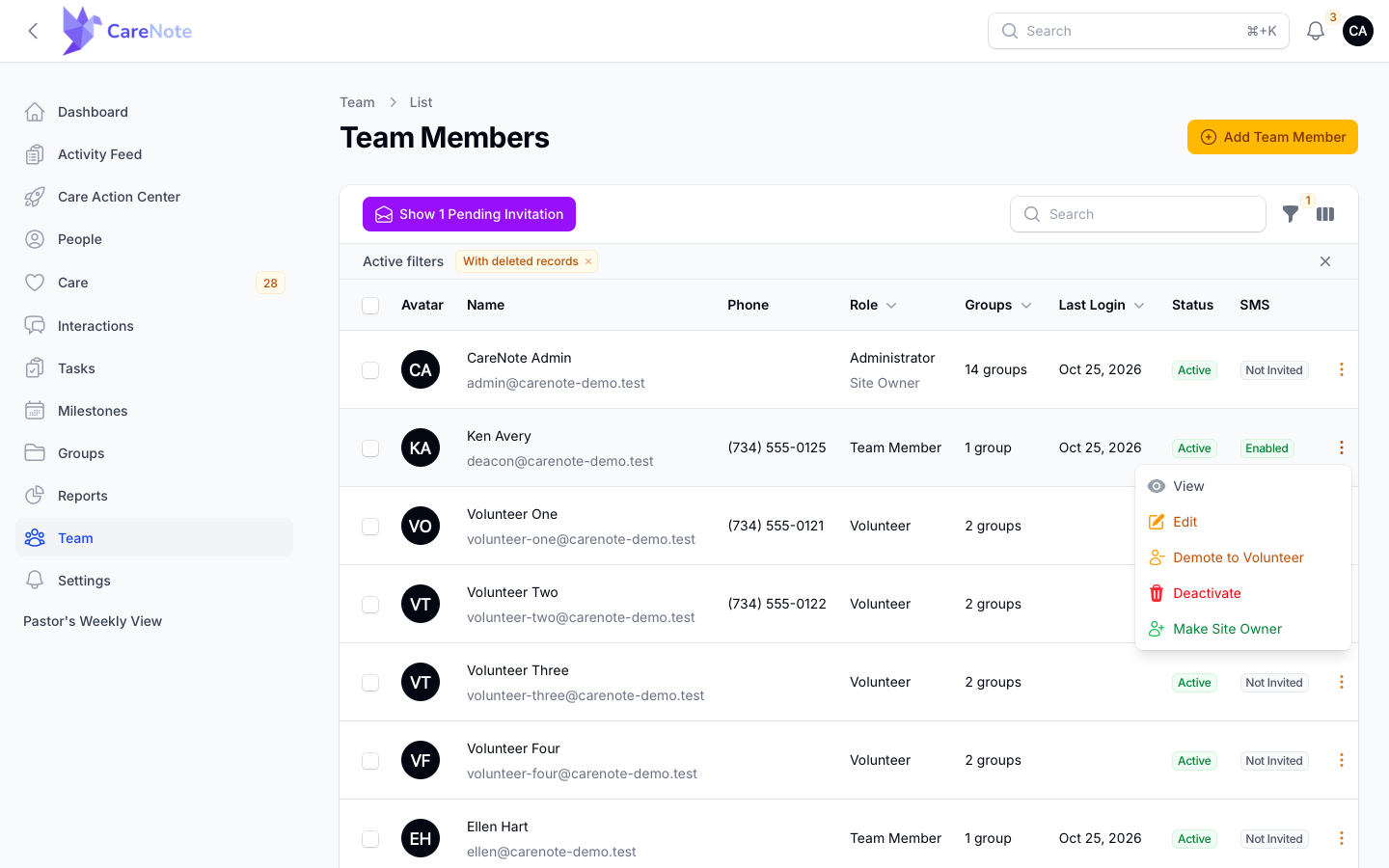Toggle table columns icon

pyautogui.click(x=1325, y=214)
